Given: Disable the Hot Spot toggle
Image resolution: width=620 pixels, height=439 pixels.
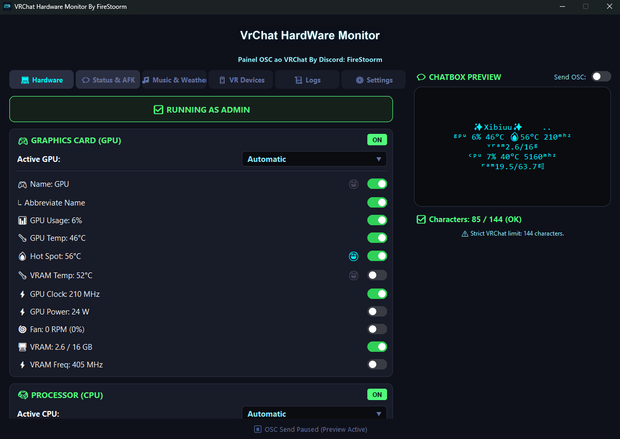Looking at the screenshot, I should 377,256.
